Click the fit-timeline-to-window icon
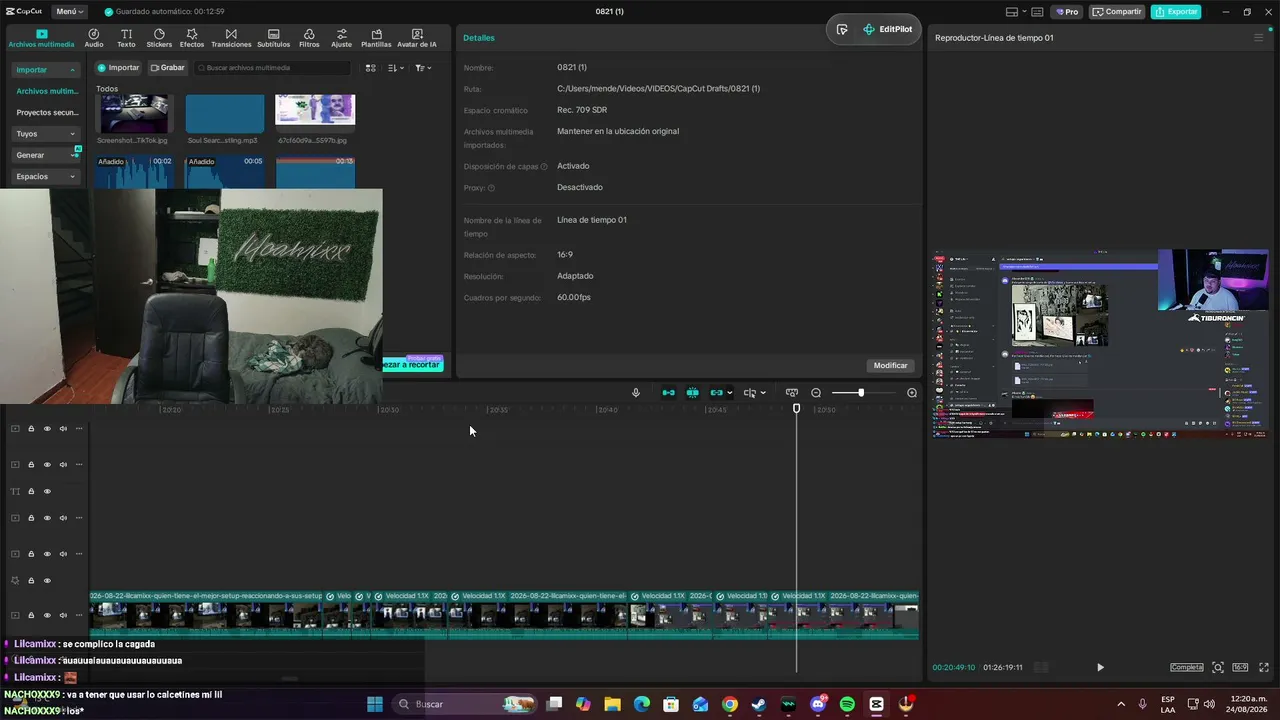The image size is (1280, 720). pos(792,393)
